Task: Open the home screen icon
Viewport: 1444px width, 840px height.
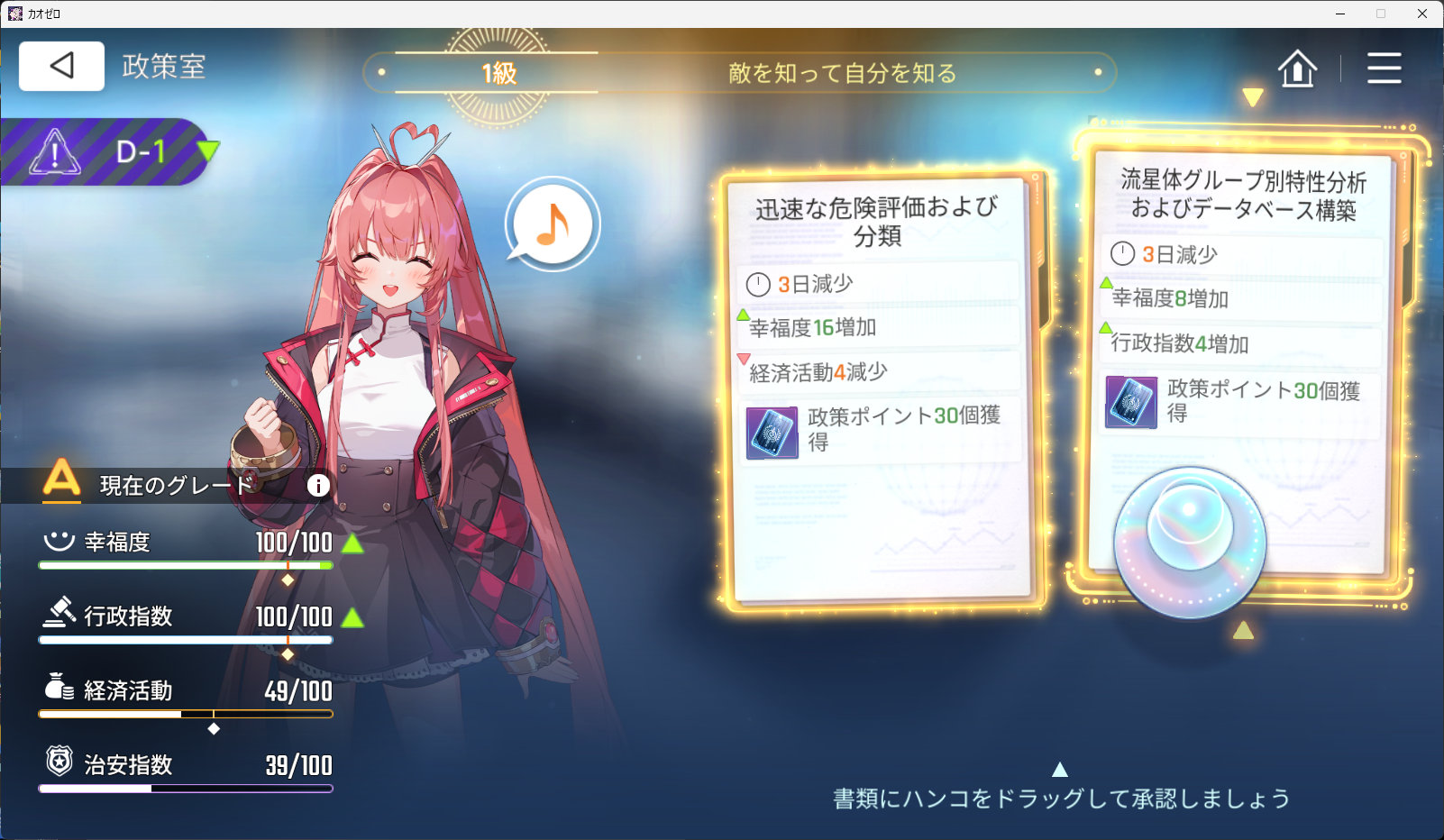Action: [x=1297, y=68]
